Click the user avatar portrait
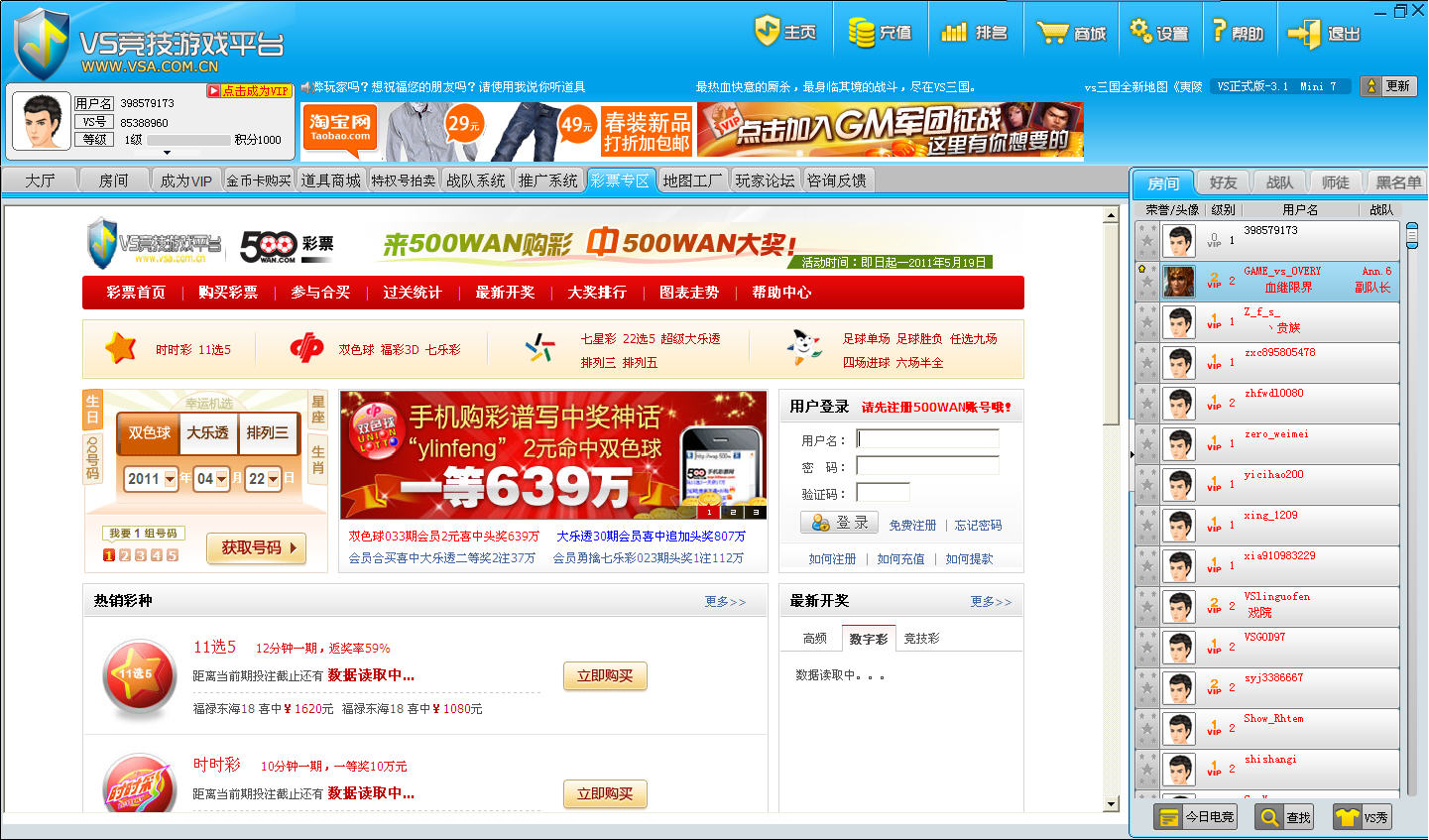 pos(41,122)
